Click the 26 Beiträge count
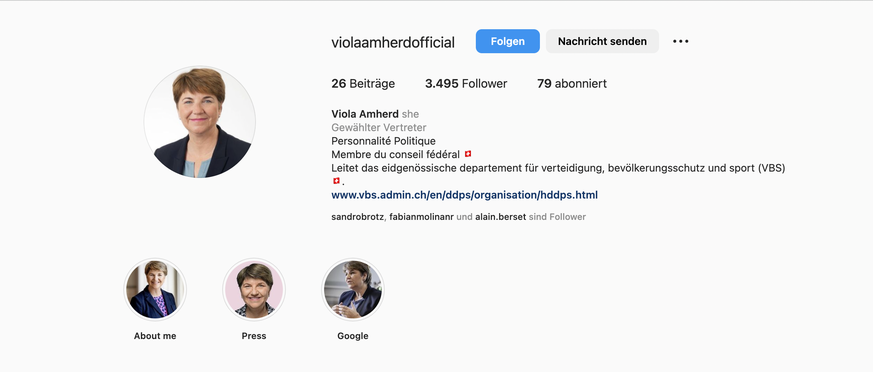This screenshot has height=372, width=873. pos(363,84)
